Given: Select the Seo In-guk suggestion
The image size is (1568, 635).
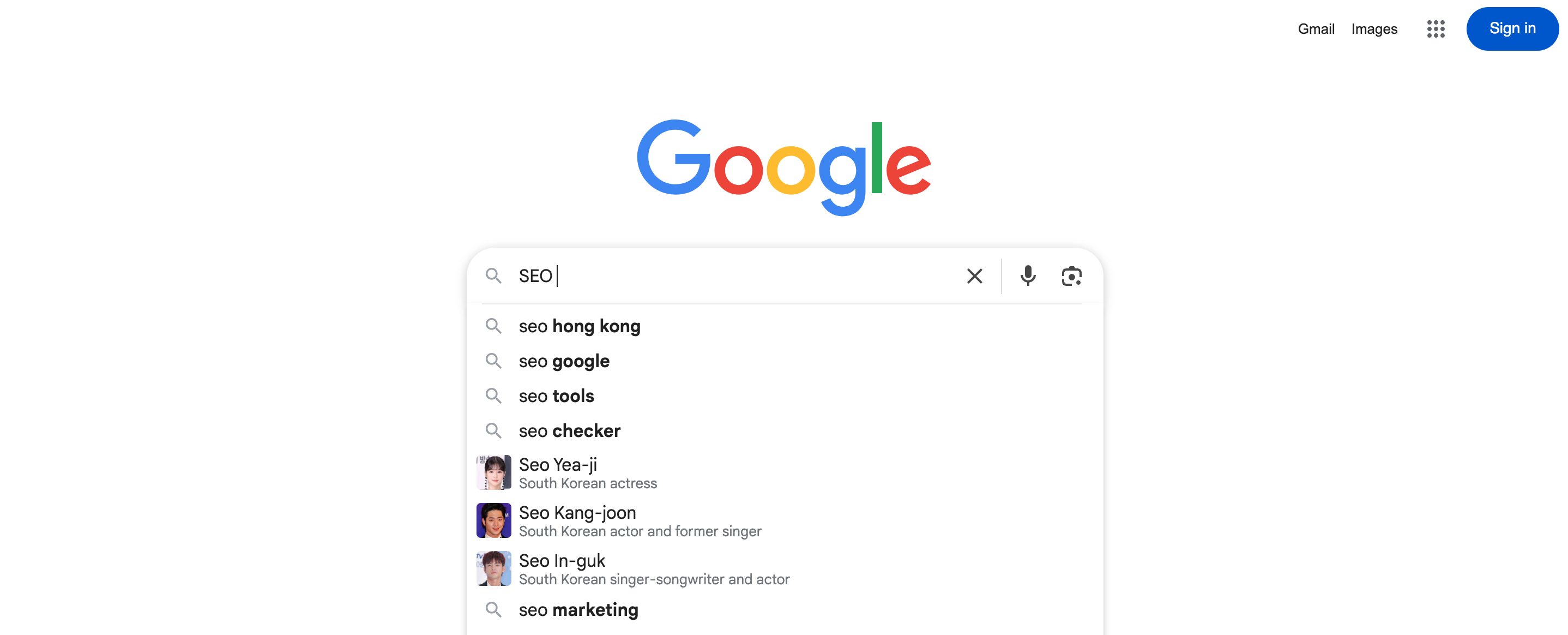Looking at the screenshot, I should click(x=562, y=561).
